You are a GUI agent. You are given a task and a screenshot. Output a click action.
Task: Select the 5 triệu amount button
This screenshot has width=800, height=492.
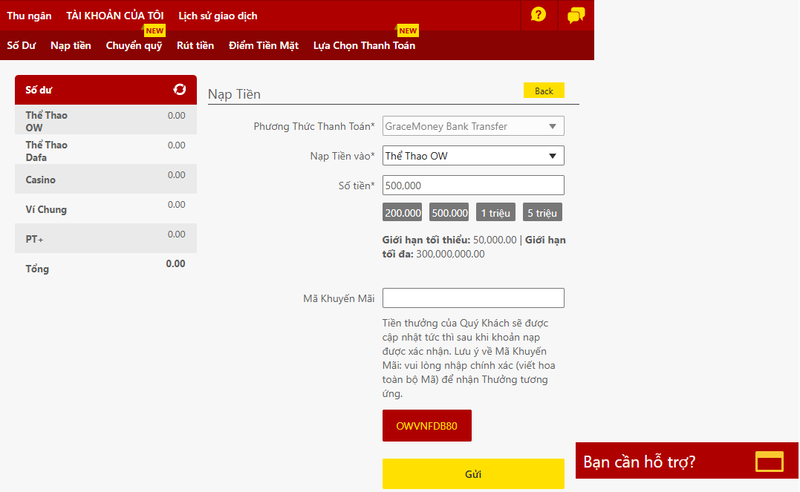pos(542,212)
